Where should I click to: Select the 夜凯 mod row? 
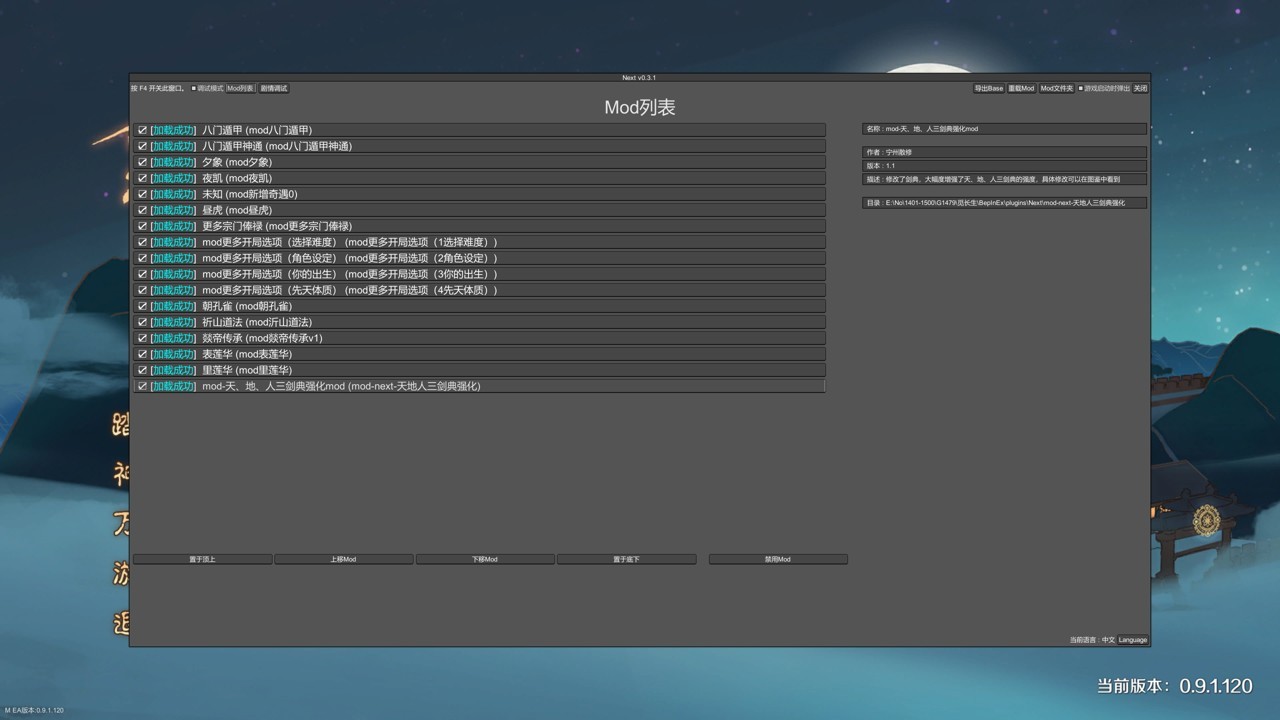pyautogui.click(x=480, y=178)
